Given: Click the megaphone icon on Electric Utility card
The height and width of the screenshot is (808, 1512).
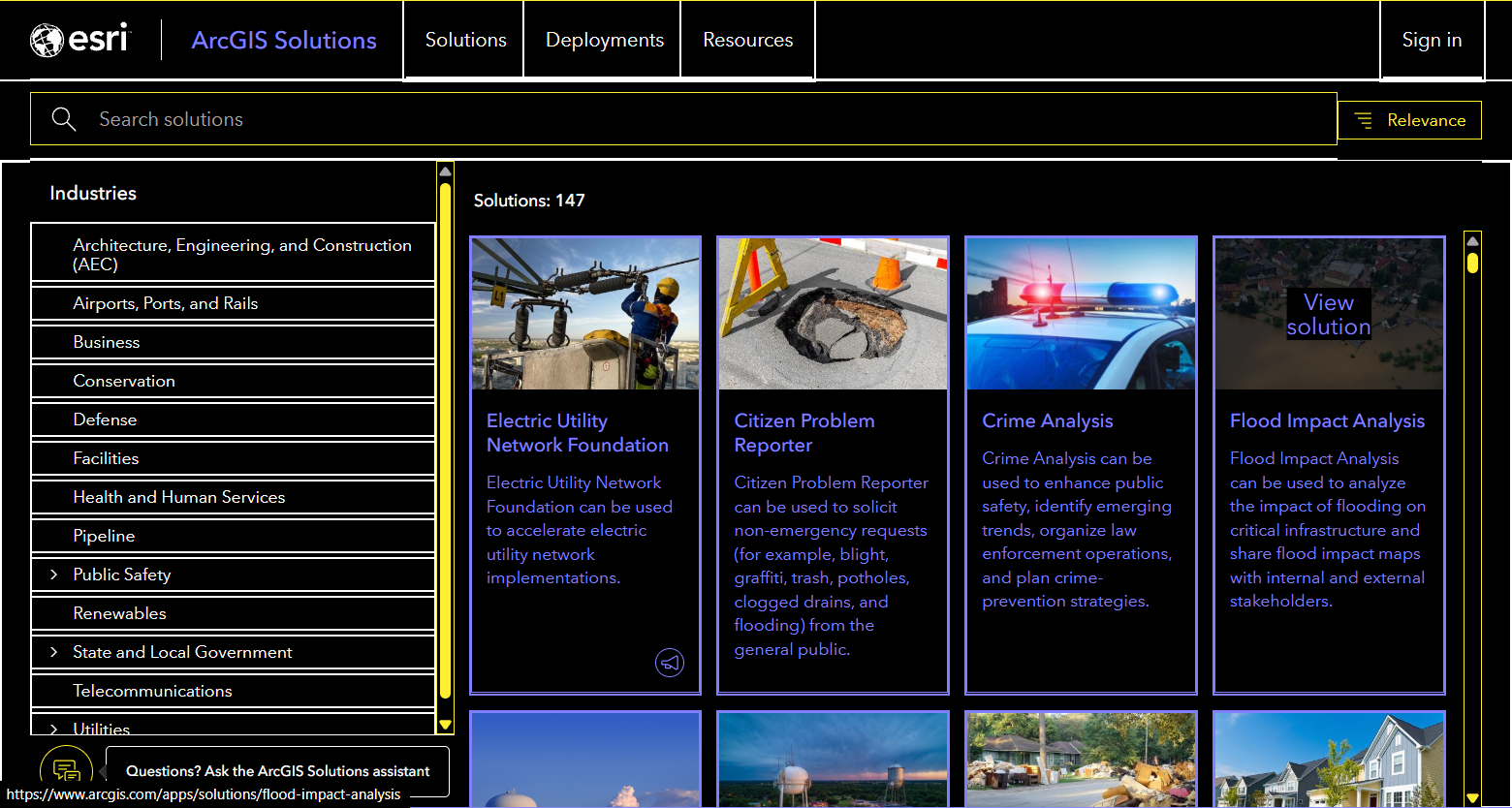Looking at the screenshot, I should pos(670,663).
